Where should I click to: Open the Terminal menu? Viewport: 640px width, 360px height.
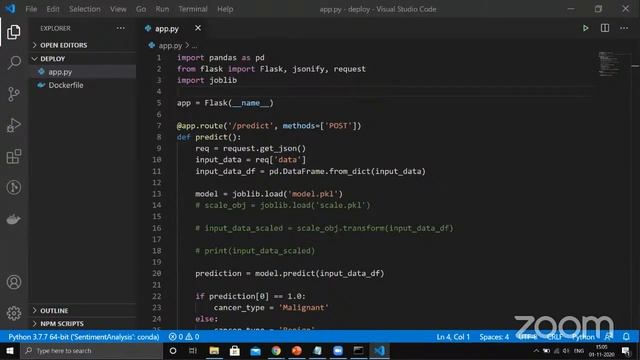coord(193,9)
